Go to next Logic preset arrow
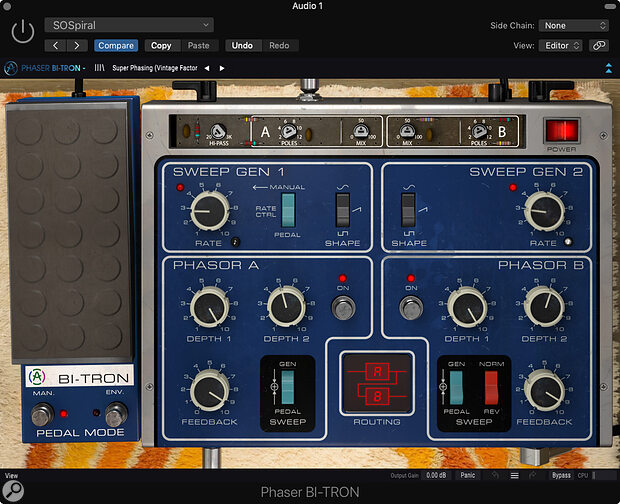Screen dimensions: 620x504 [77, 45]
